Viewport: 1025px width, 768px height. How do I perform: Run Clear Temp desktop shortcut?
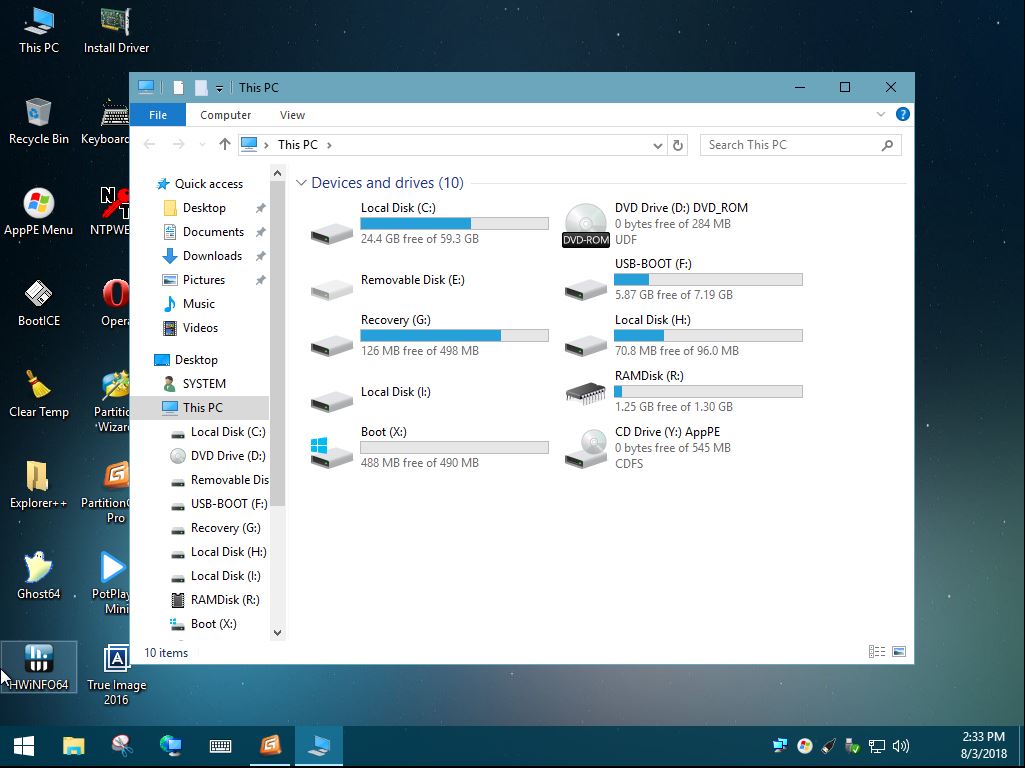tap(39, 394)
